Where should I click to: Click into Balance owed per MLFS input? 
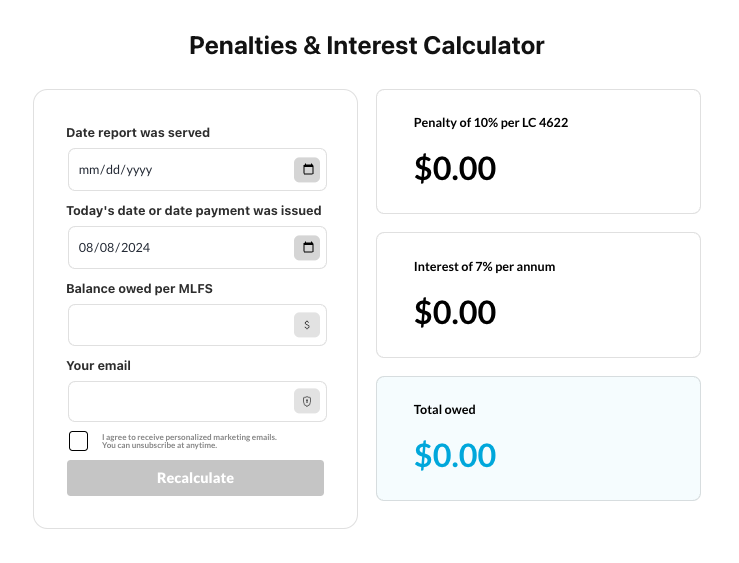pos(180,325)
